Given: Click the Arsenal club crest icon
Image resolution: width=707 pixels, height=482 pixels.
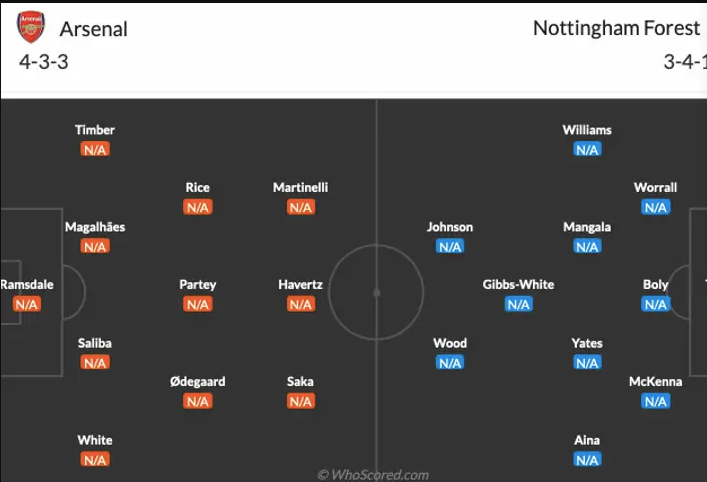Looking at the screenshot, I should click(31, 27).
